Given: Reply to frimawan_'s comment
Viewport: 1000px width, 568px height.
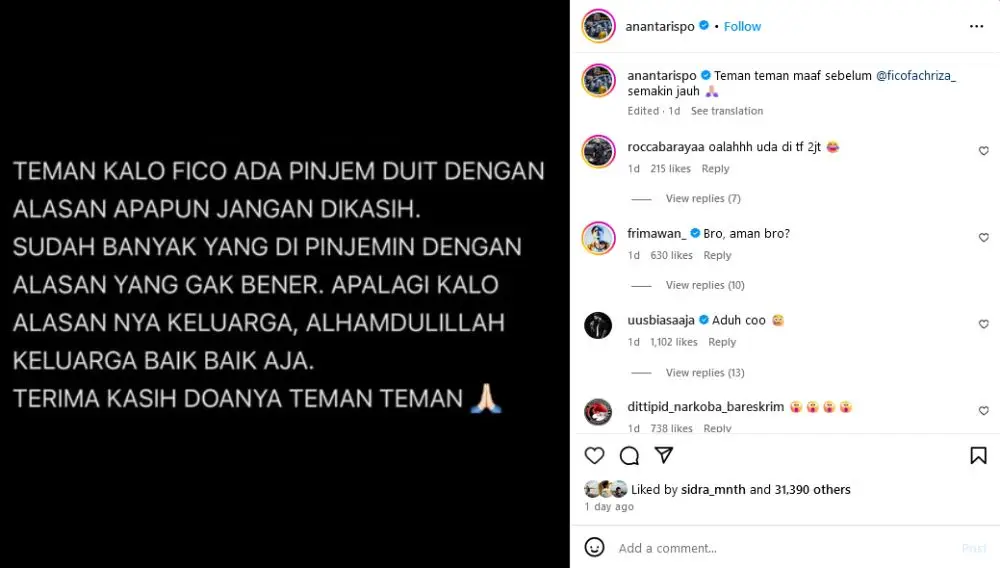Looking at the screenshot, I should click(717, 255).
